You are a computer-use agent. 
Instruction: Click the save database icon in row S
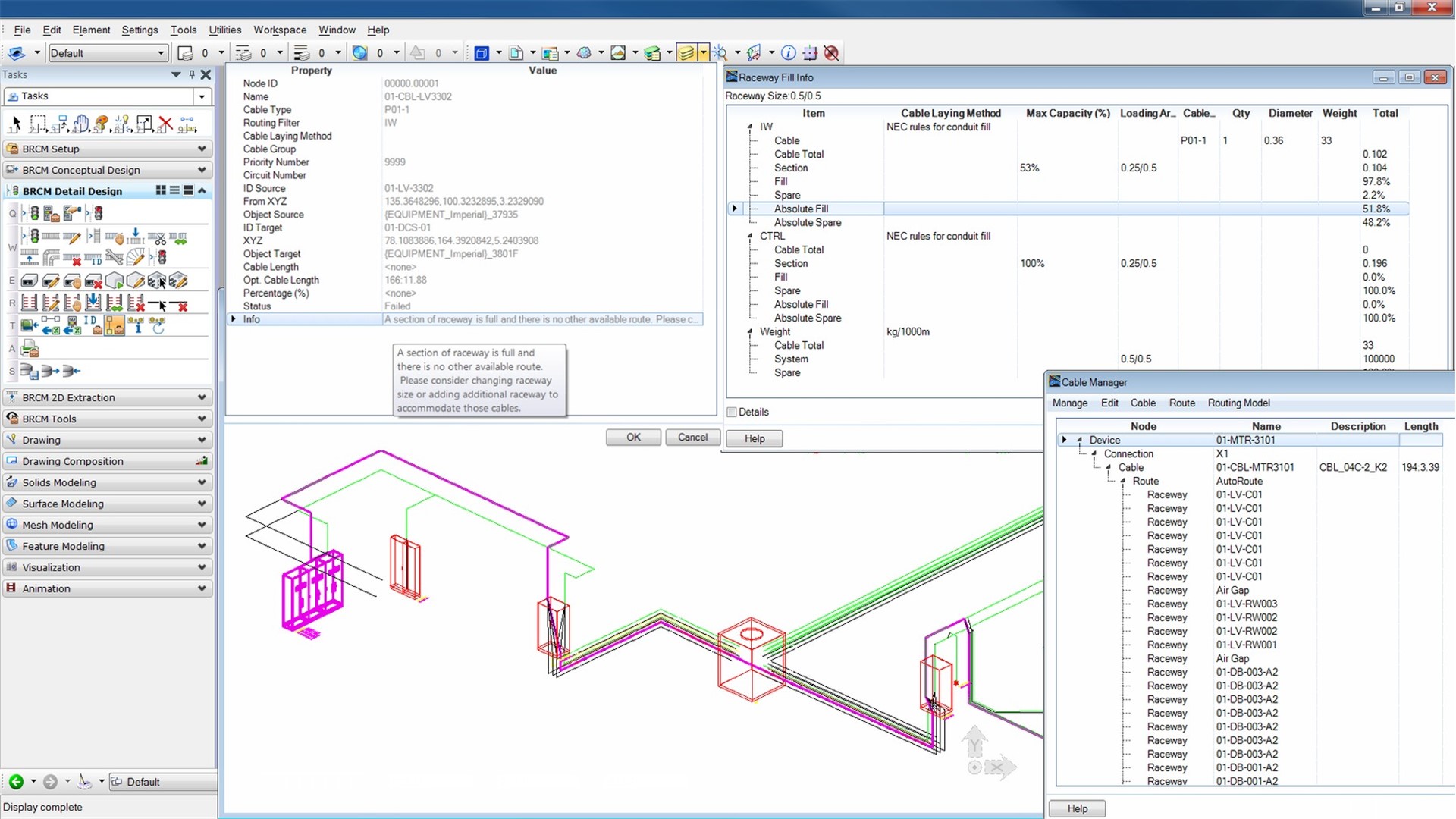[30, 371]
